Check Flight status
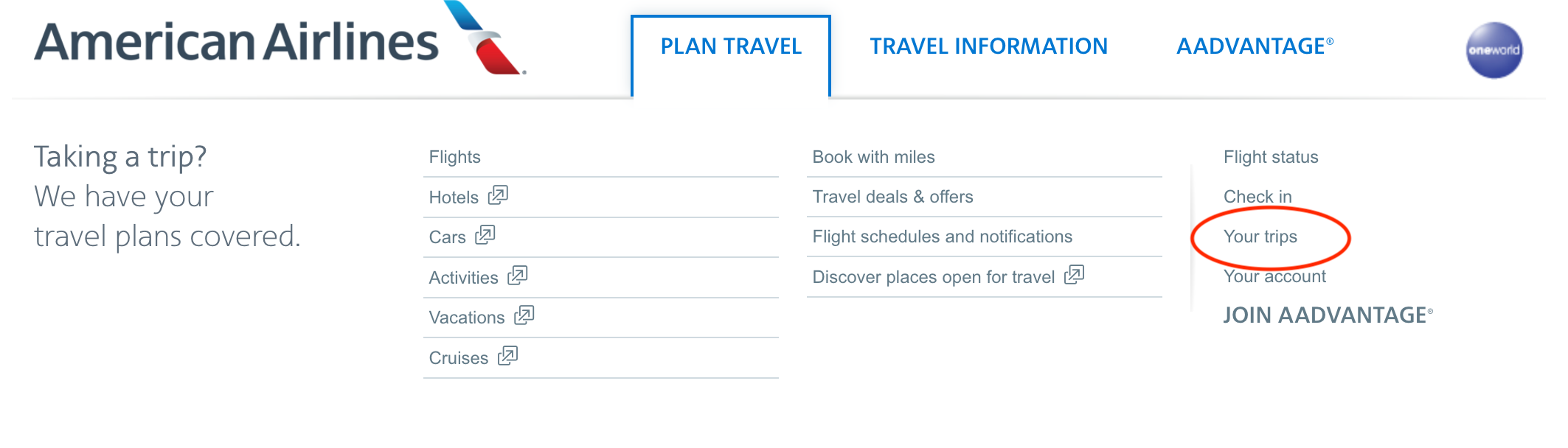Screen dimensions: 1568x448 [x=1271, y=157]
